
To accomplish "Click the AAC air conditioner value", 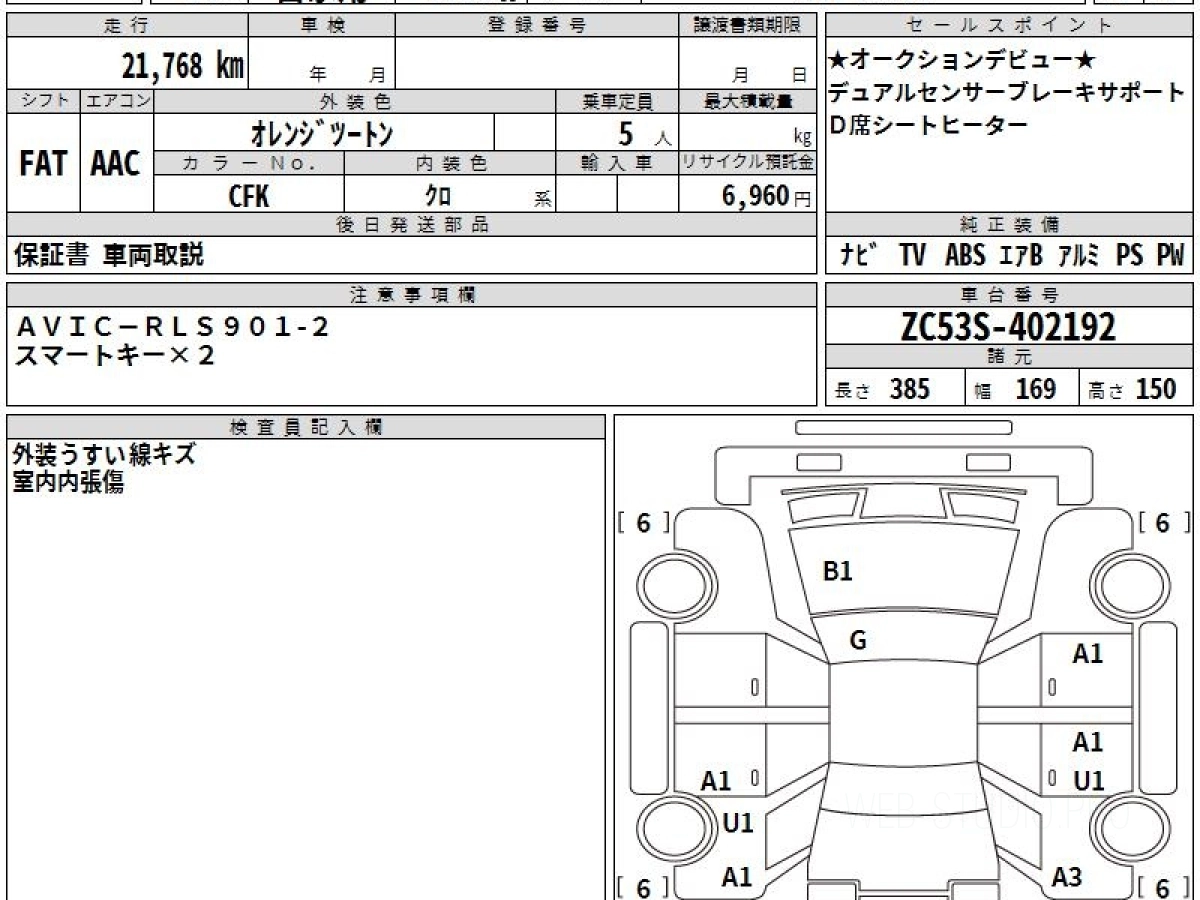I will click(x=116, y=163).
